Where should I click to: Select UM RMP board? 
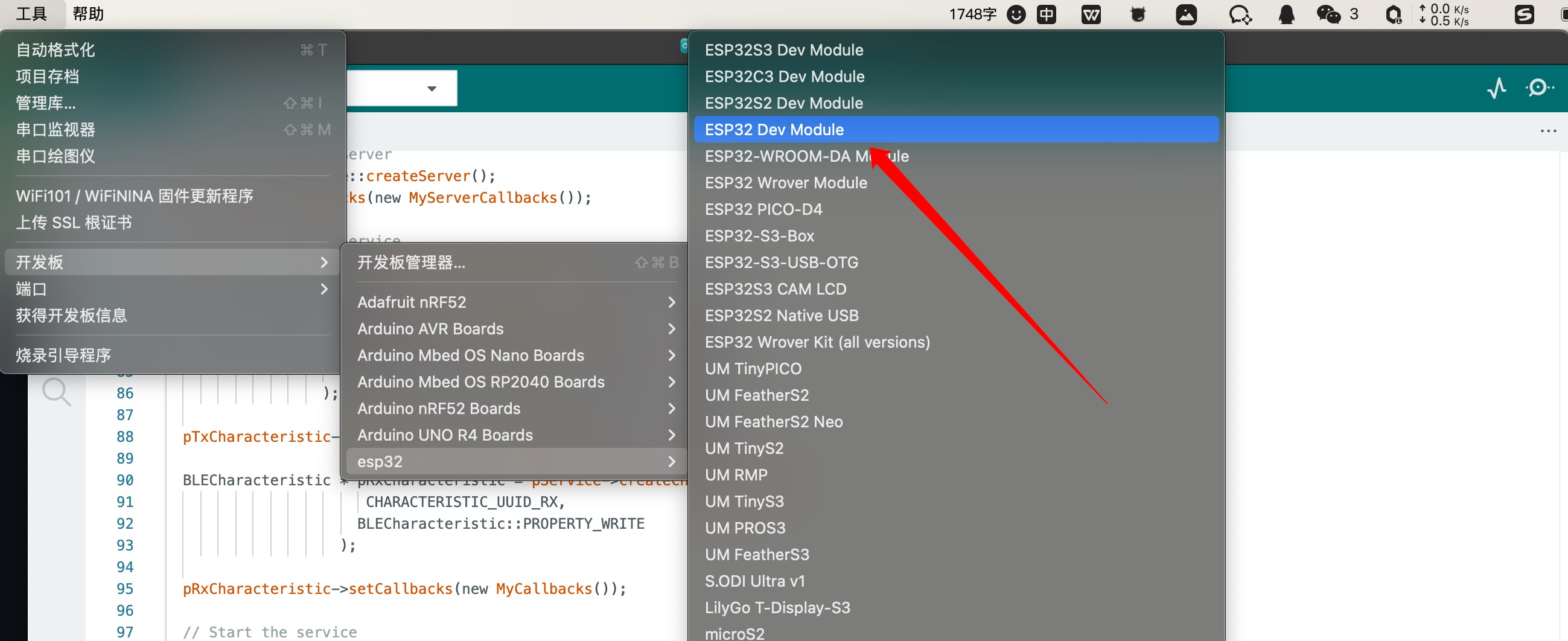pos(956,475)
